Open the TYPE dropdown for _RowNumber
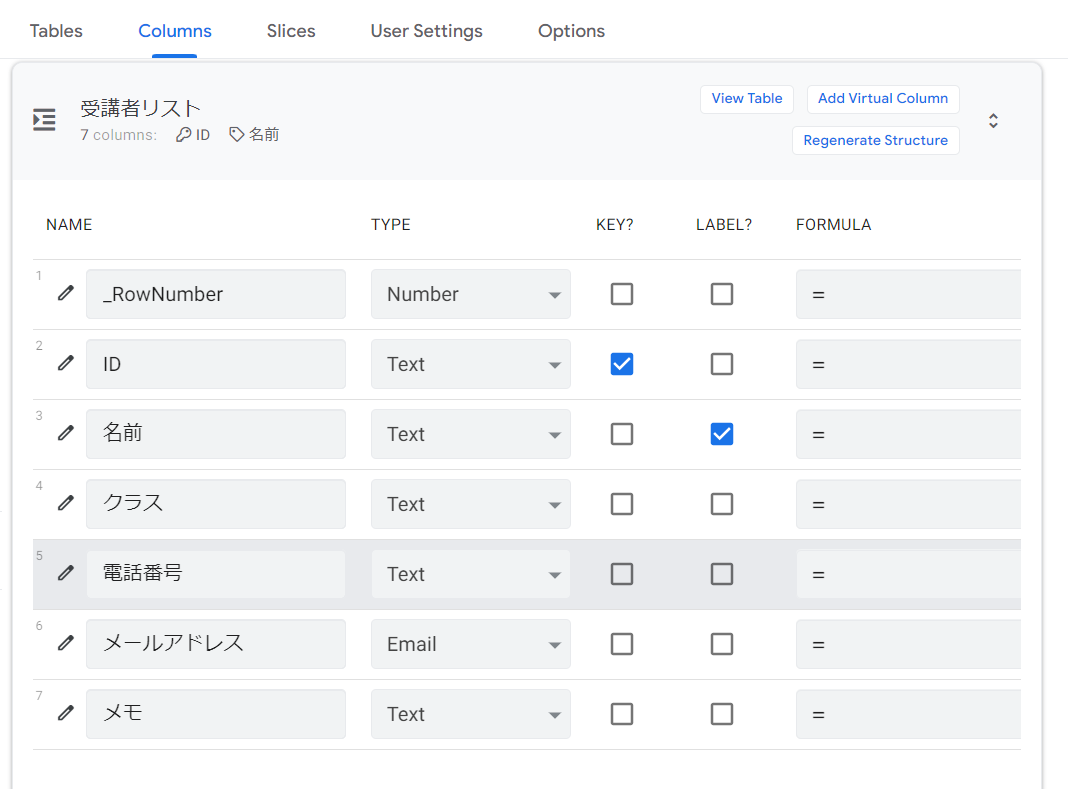 pyautogui.click(x=470, y=294)
